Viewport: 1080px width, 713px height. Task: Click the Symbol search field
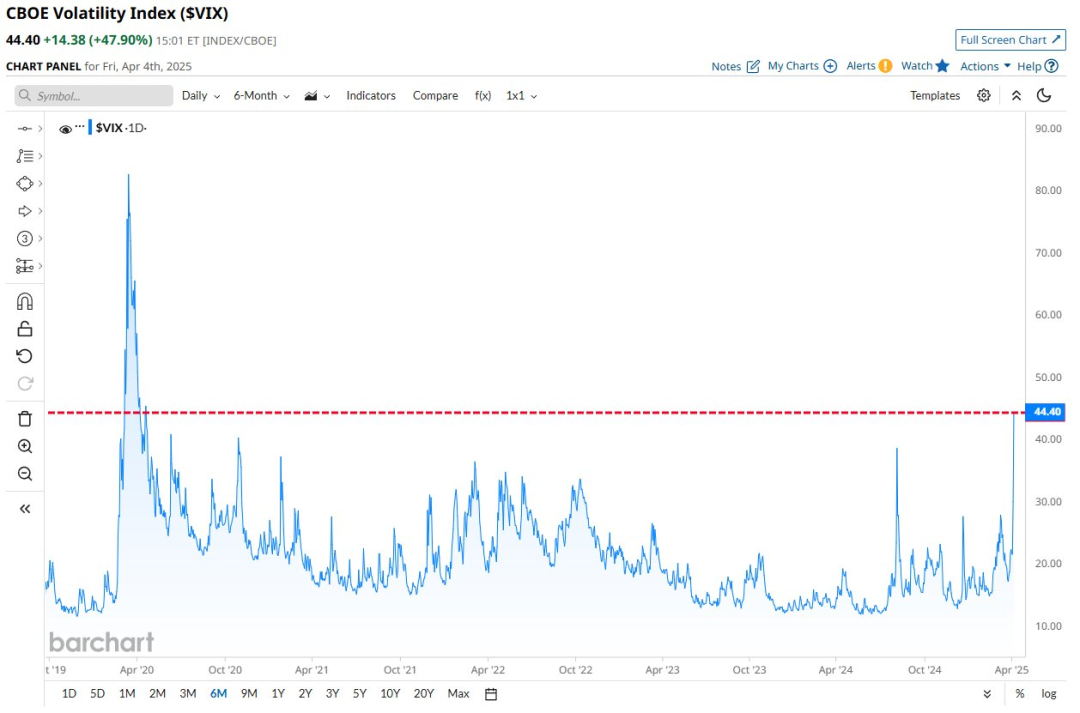94,96
